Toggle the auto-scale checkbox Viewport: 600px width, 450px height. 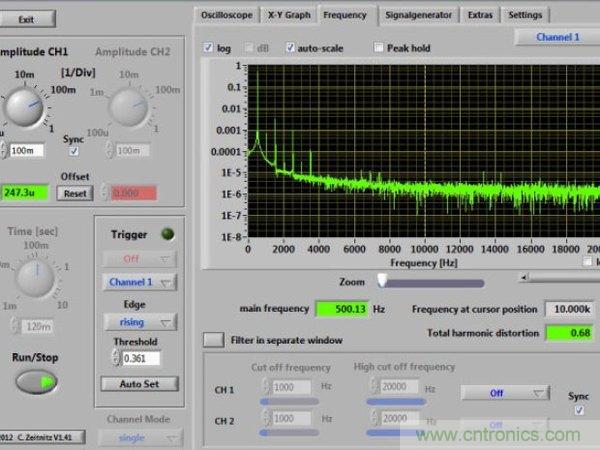[x=291, y=47]
